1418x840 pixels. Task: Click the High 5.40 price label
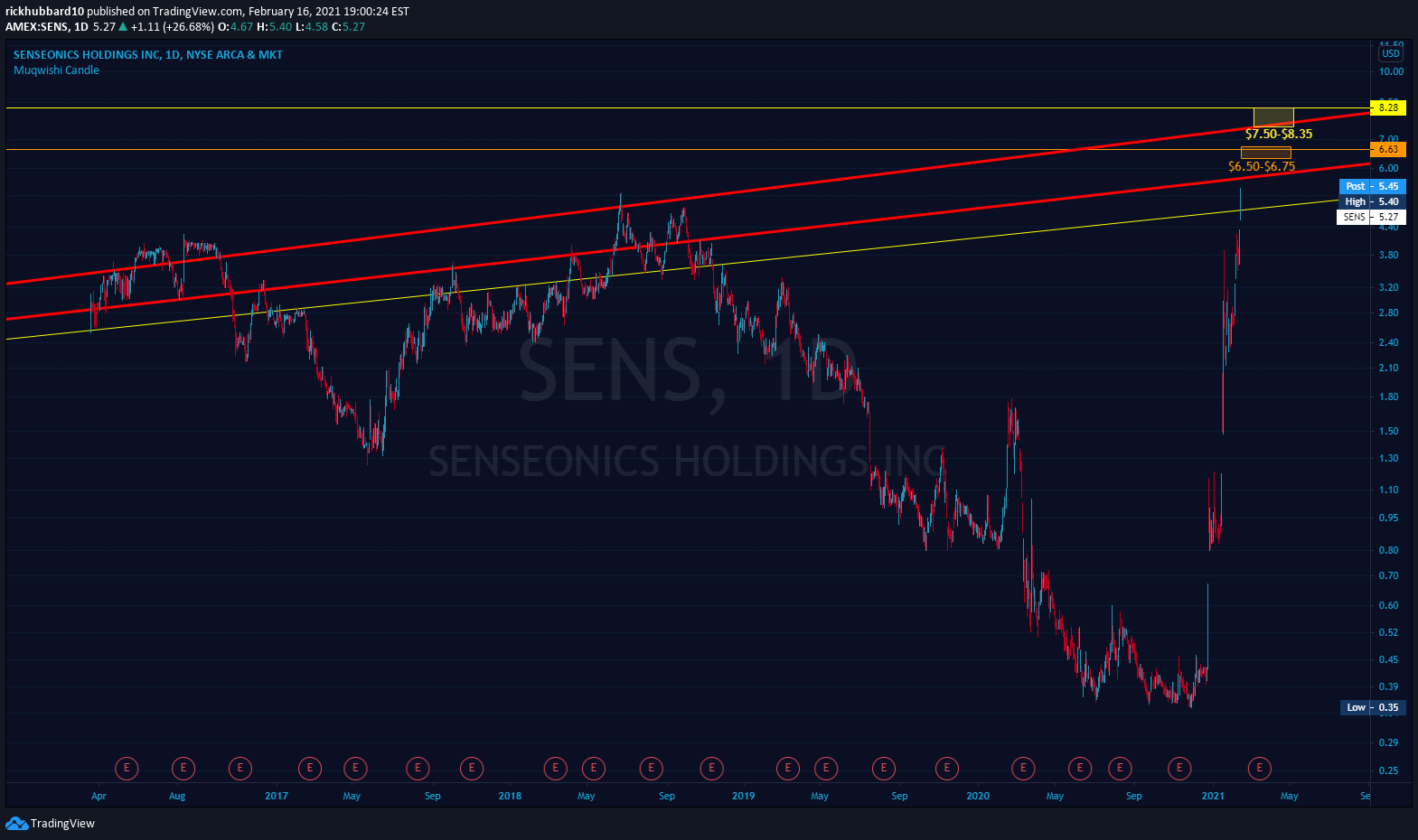point(1372,201)
